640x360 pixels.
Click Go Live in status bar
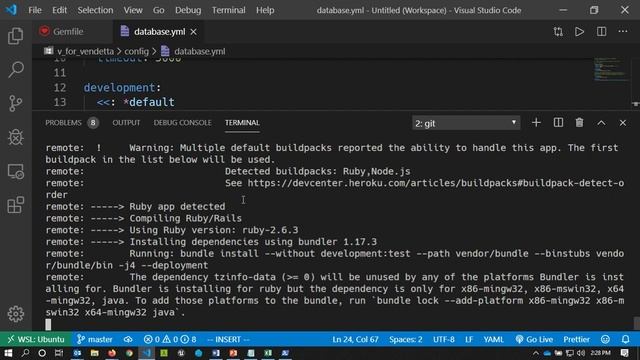click(x=534, y=339)
